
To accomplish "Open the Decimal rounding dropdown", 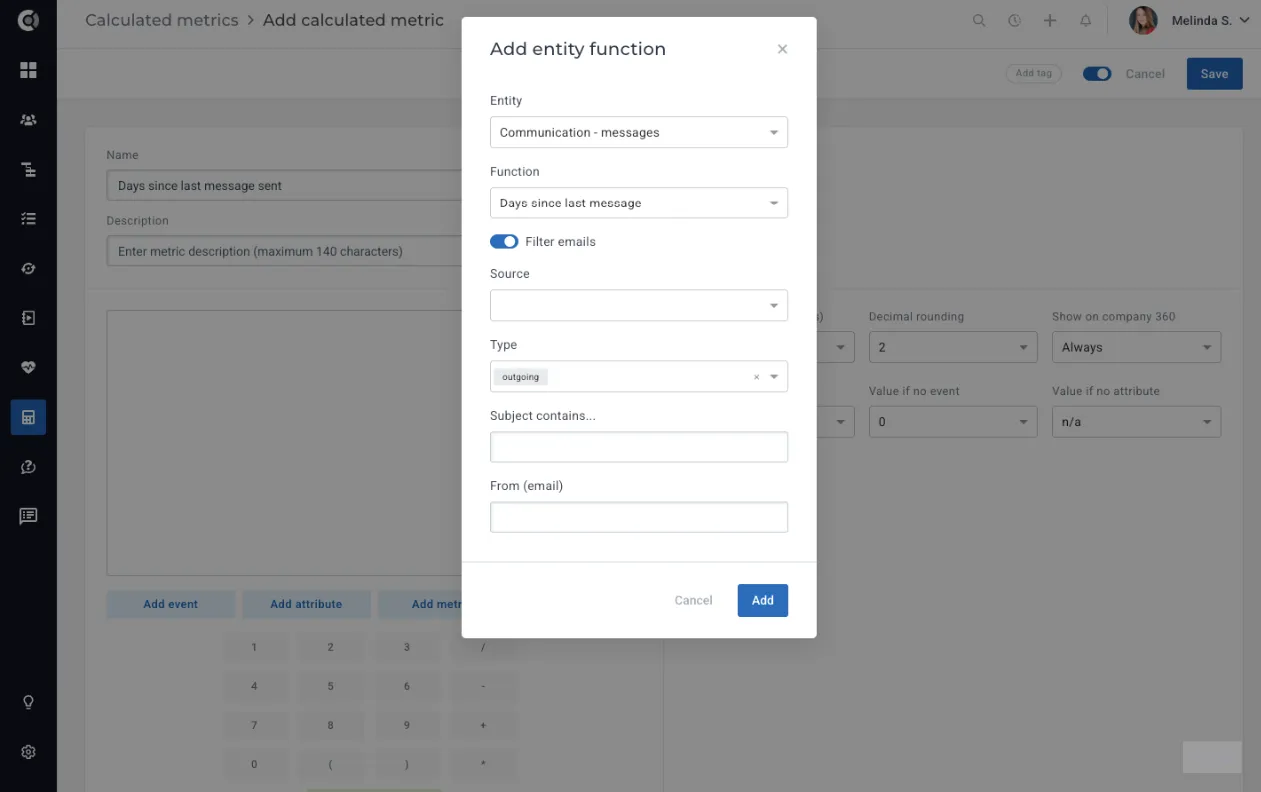I will 952,347.
